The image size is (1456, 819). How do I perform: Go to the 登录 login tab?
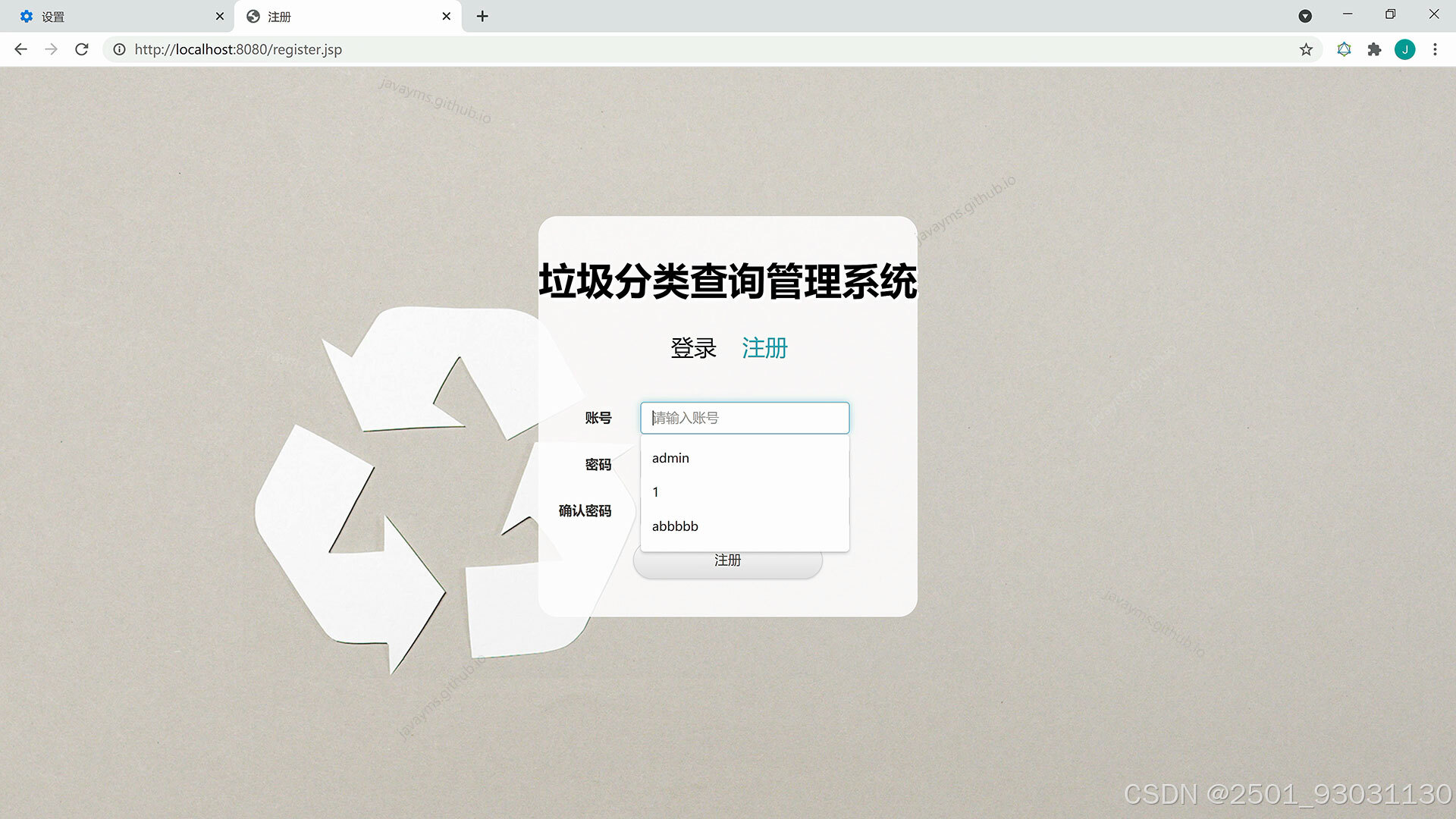(x=693, y=348)
